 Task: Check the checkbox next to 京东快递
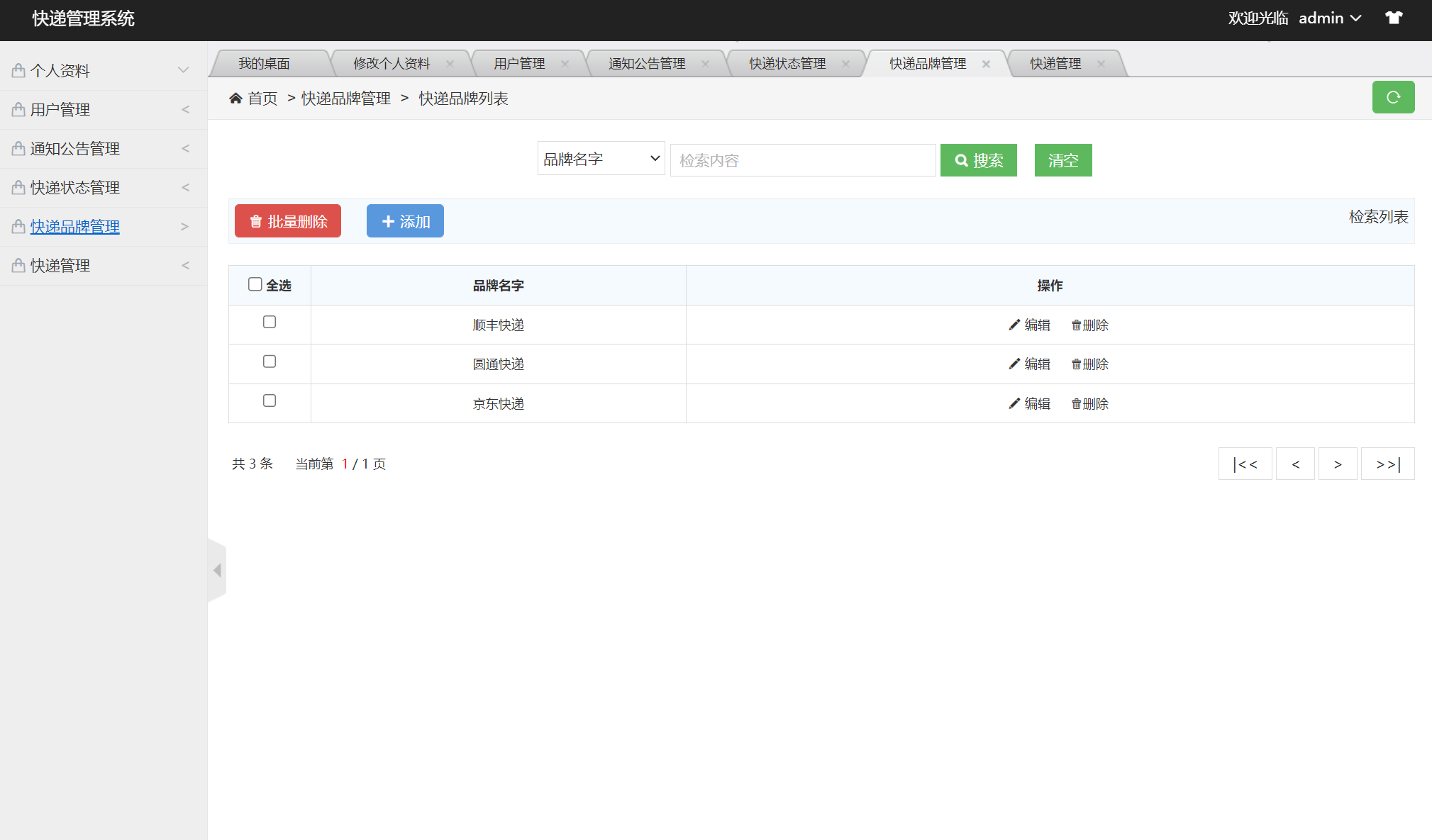[x=270, y=401]
